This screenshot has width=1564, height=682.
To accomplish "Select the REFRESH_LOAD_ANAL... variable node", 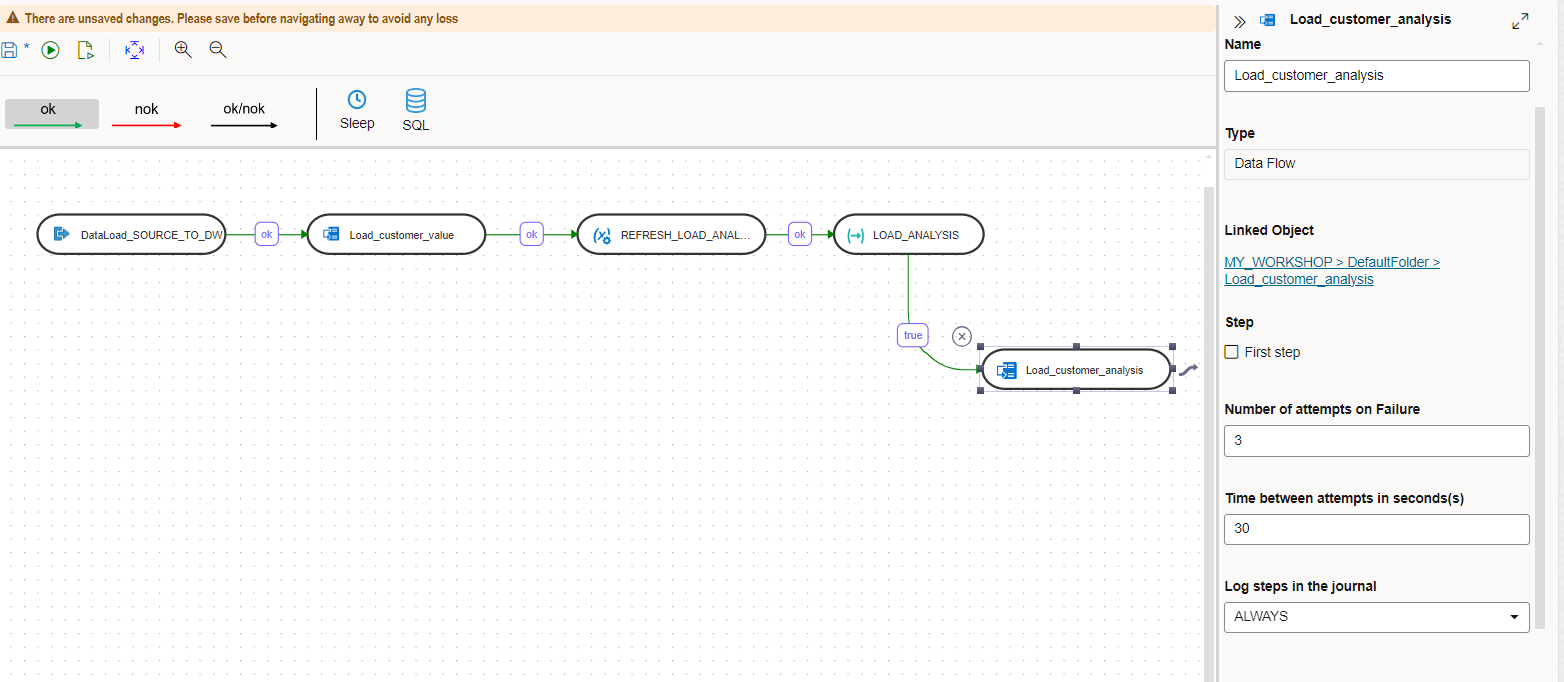I will tap(672, 235).
